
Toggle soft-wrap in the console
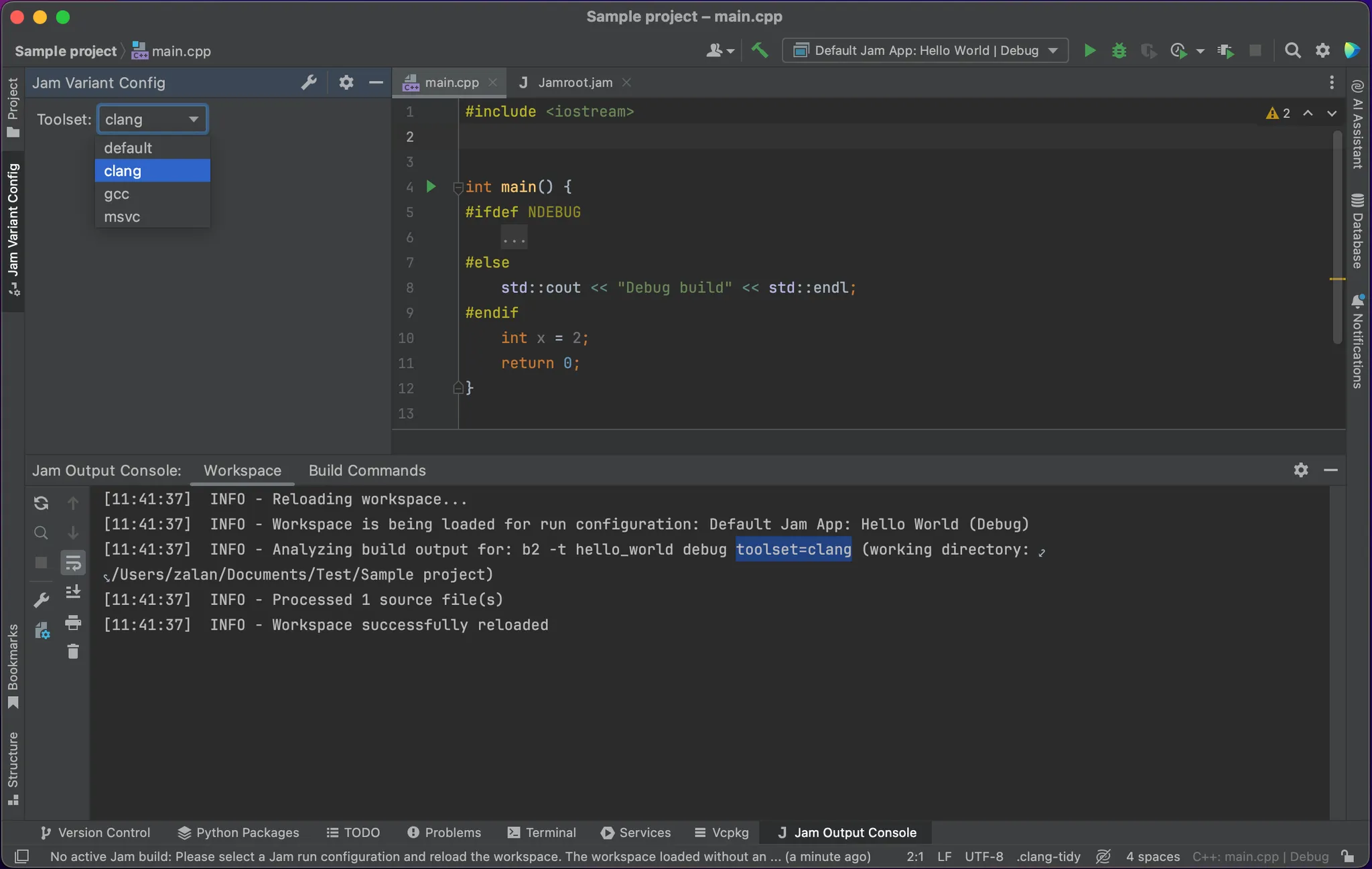(x=73, y=563)
